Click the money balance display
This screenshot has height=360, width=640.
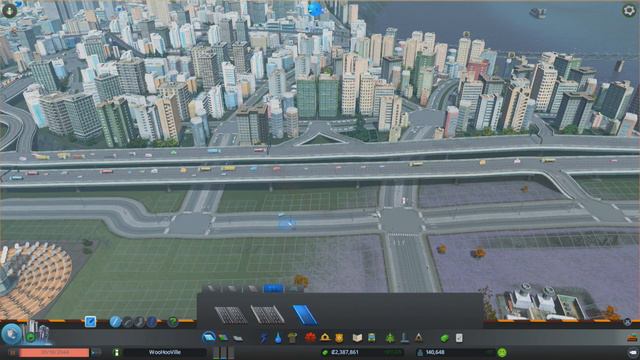click(x=362, y=352)
